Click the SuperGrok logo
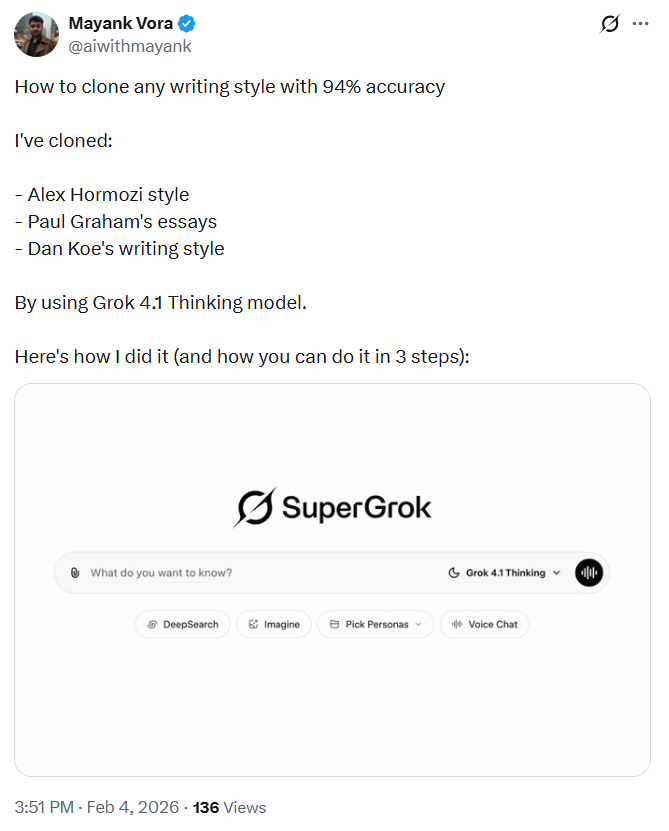The width and height of the screenshot is (669, 831). [332, 507]
